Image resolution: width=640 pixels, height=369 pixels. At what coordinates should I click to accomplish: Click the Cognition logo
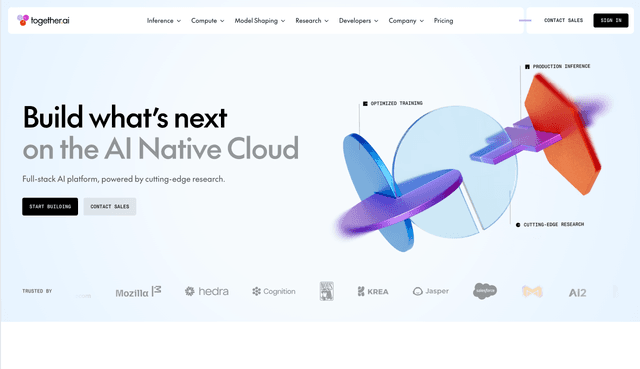(x=273, y=291)
